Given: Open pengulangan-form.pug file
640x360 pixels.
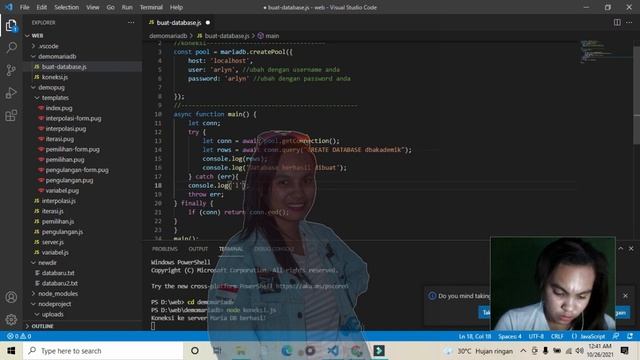Looking at the screenshot, I should (x=77, y=170).
